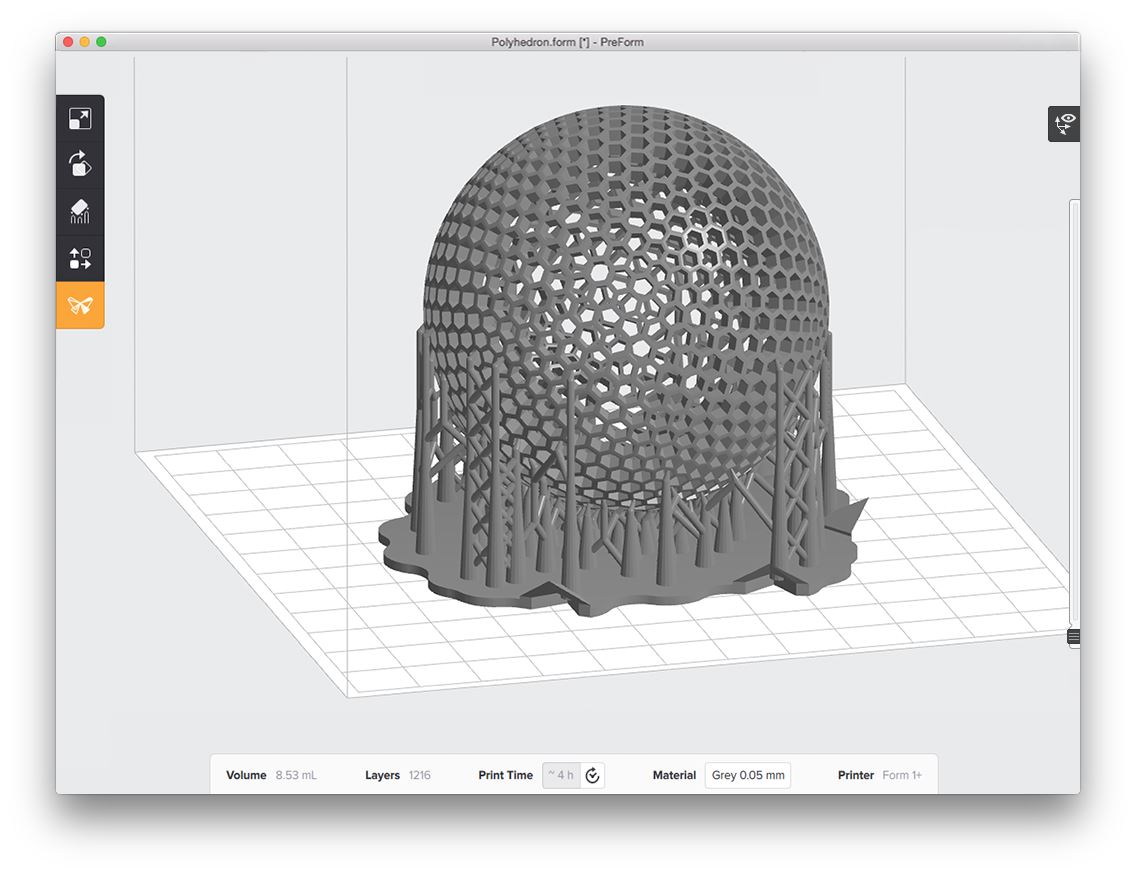Recalculate print time with refresh icon
The width and height of the screenshot is (1138, 876).
tap(593, 775)
